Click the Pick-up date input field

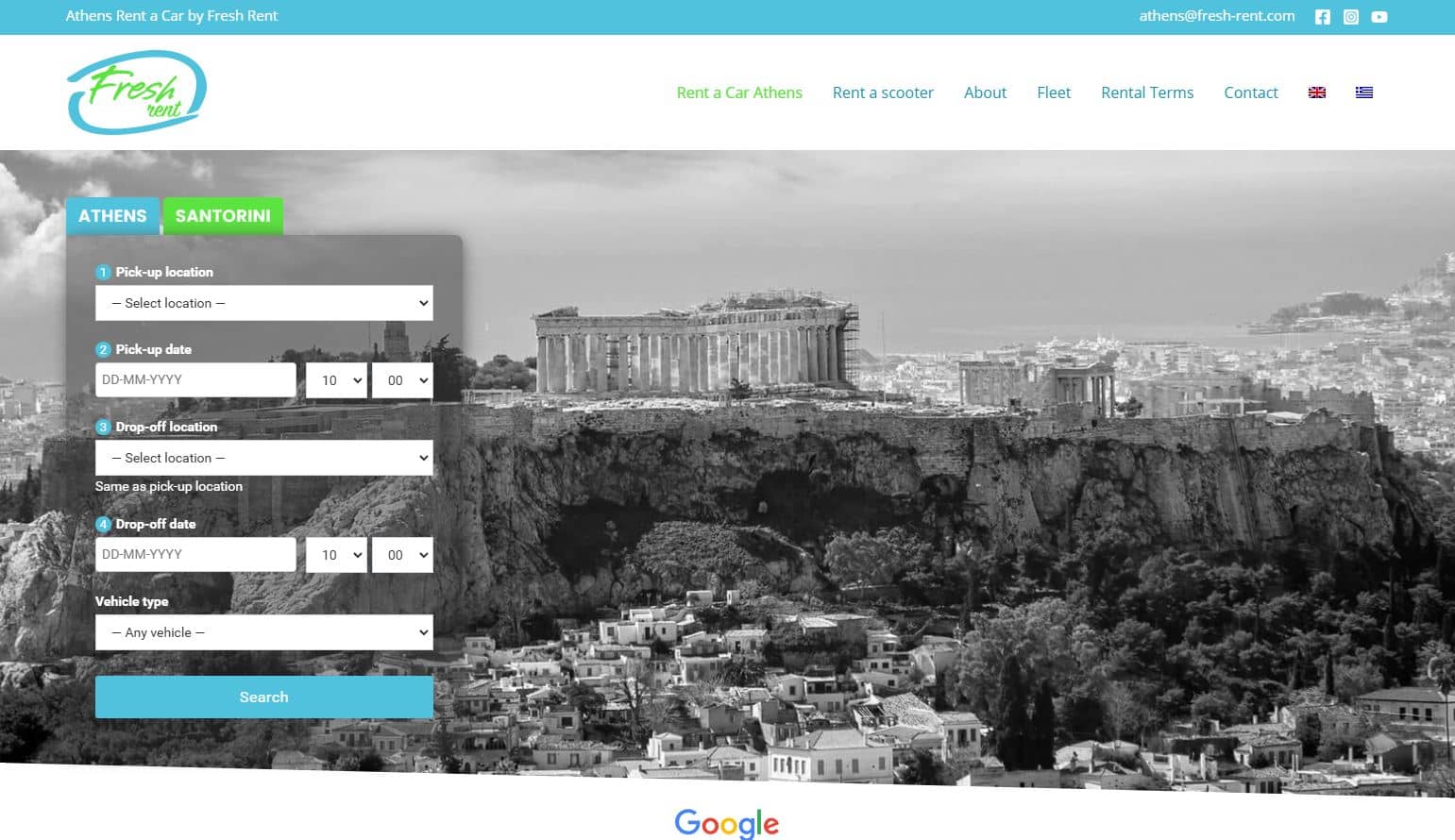point(195,380)
